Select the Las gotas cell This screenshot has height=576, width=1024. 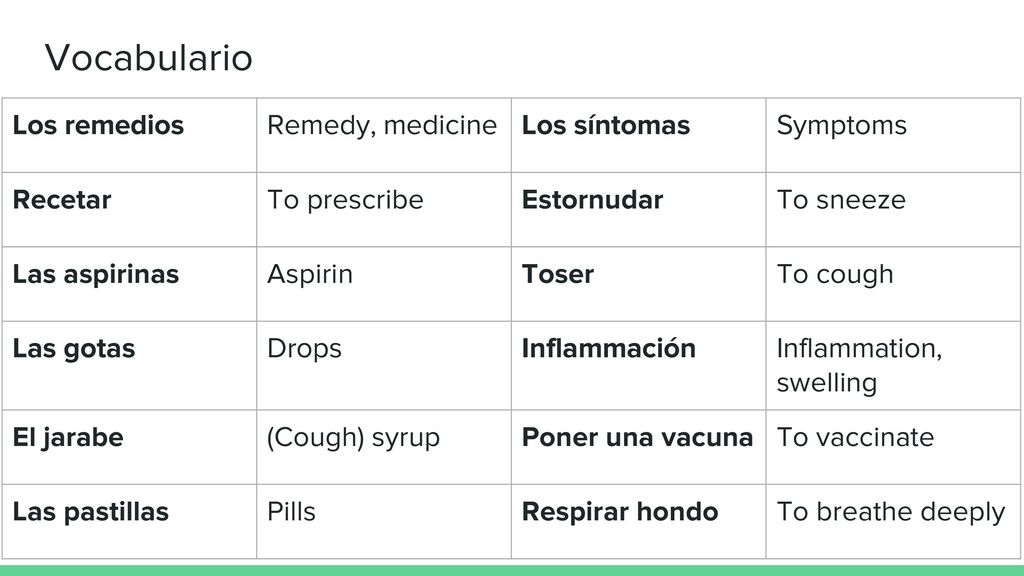(129, 366)
